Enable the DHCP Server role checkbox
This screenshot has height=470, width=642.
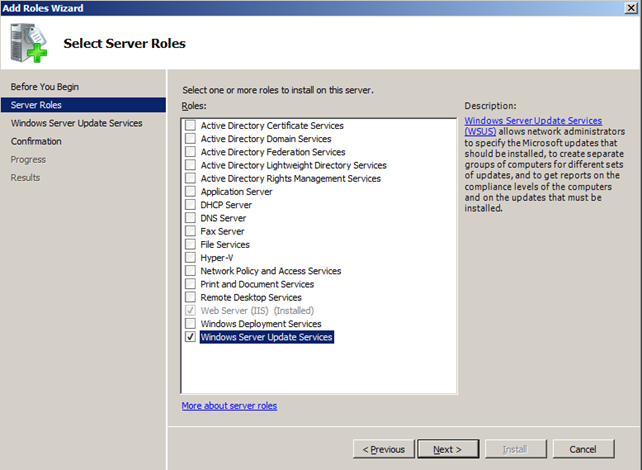point(191,205)
